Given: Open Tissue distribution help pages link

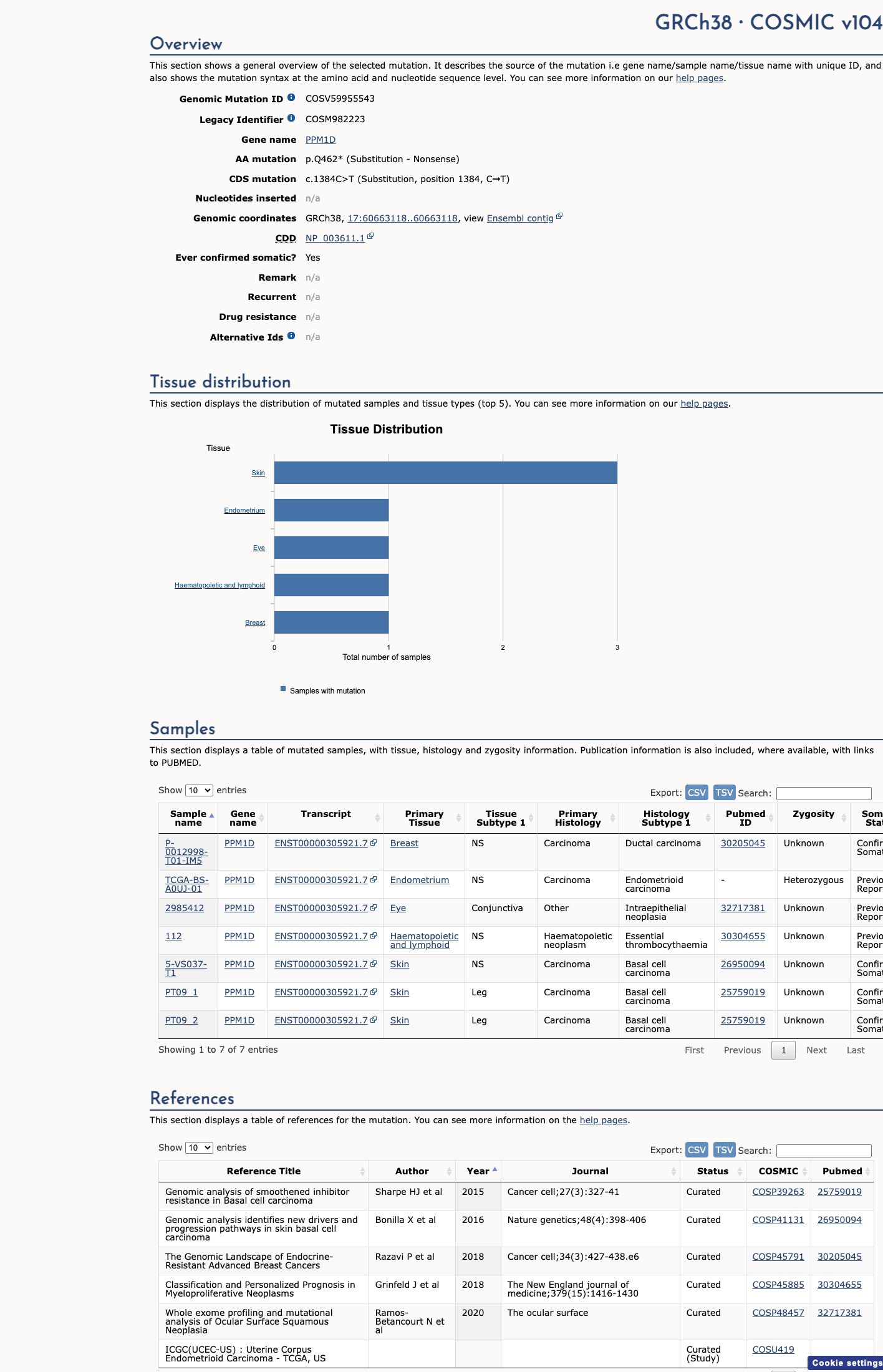Looking at the screenshot, I should (x=704, y=403).
